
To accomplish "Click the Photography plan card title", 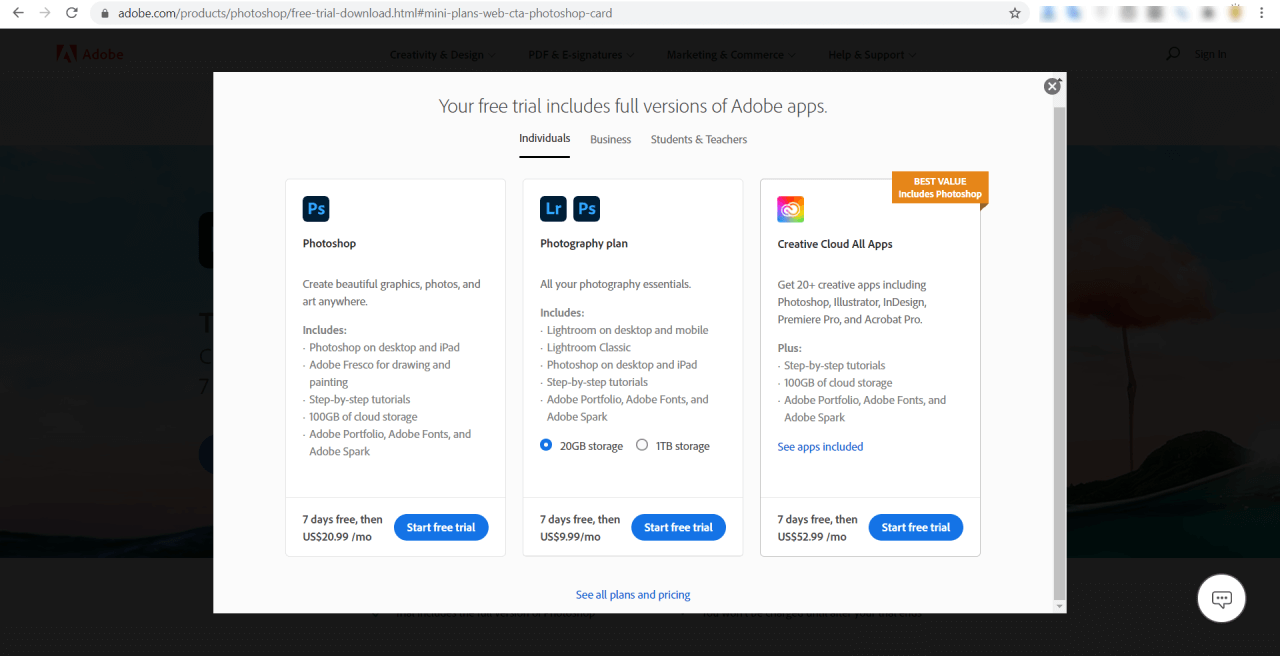I will pos(584,243).
